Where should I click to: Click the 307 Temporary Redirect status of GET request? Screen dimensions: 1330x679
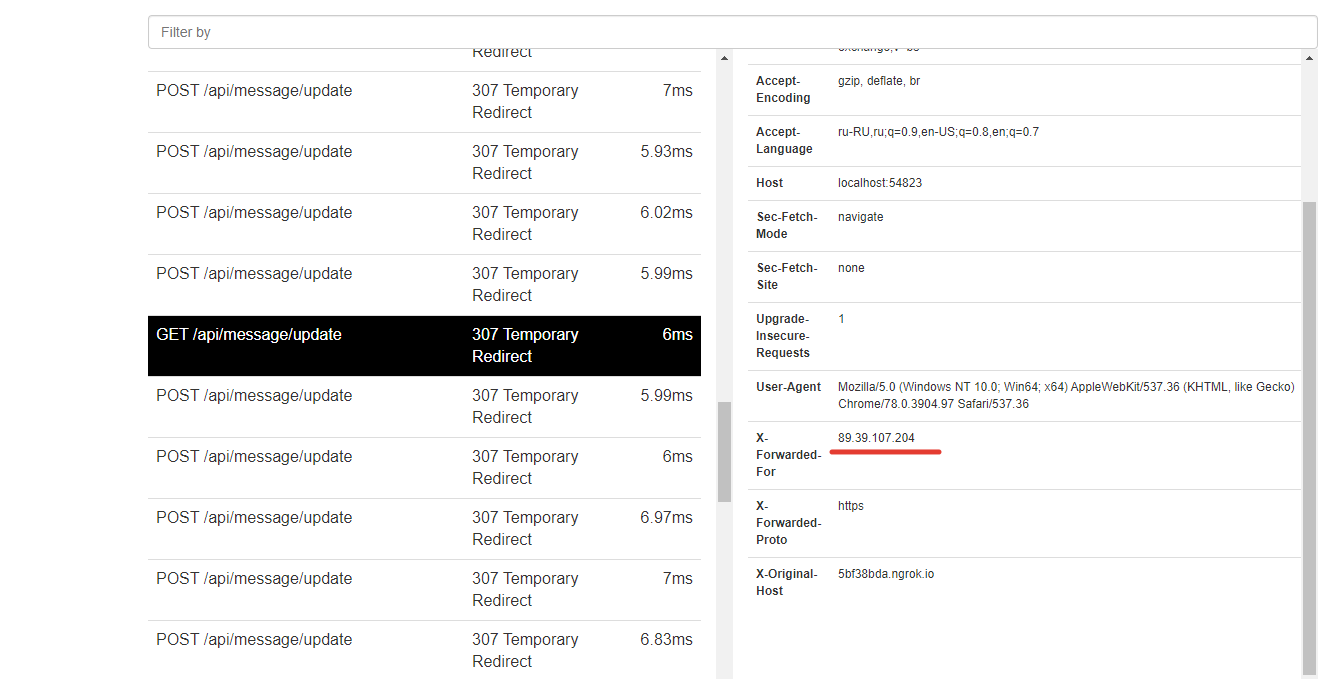click(525, 346)
